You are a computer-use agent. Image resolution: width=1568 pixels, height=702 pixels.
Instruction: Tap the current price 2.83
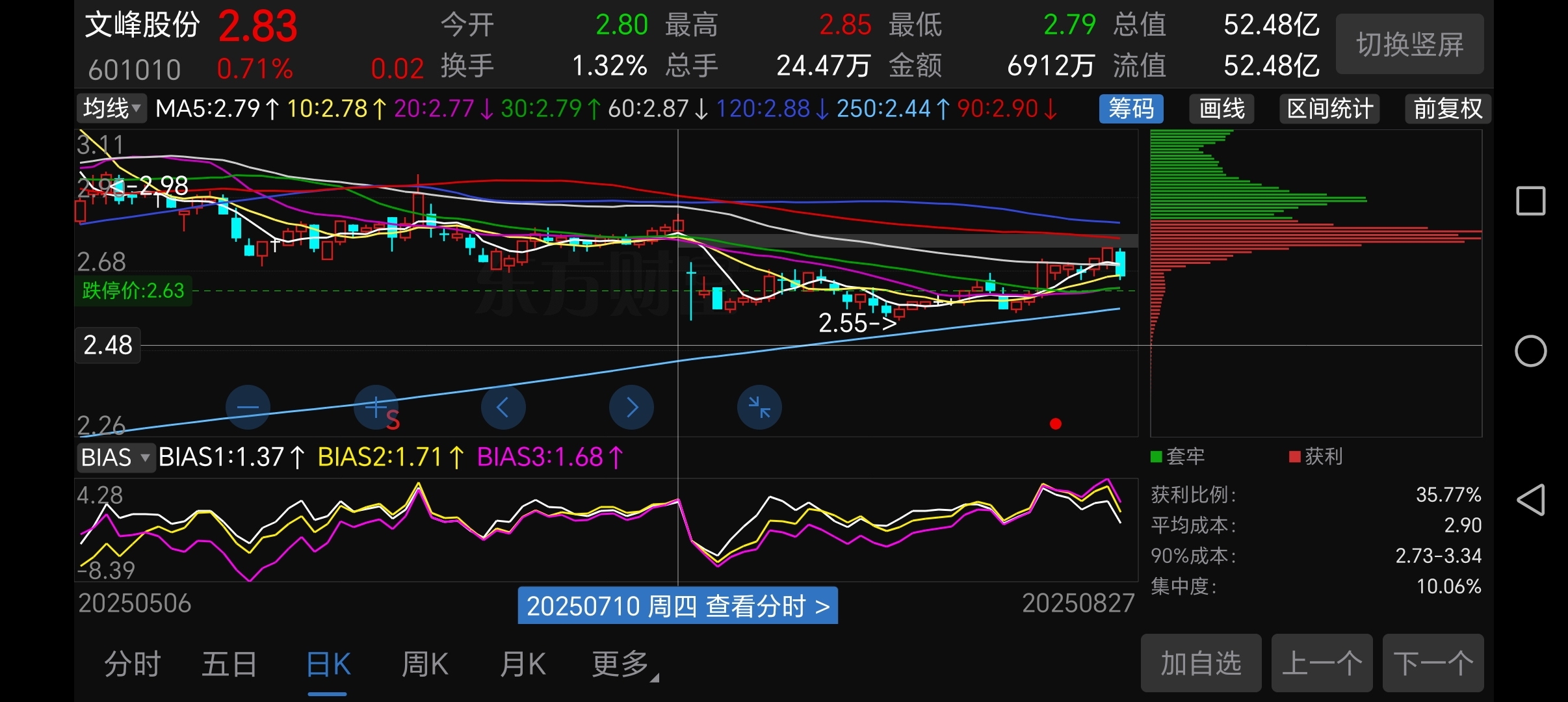pyautogui.click(x=257, y=27)
